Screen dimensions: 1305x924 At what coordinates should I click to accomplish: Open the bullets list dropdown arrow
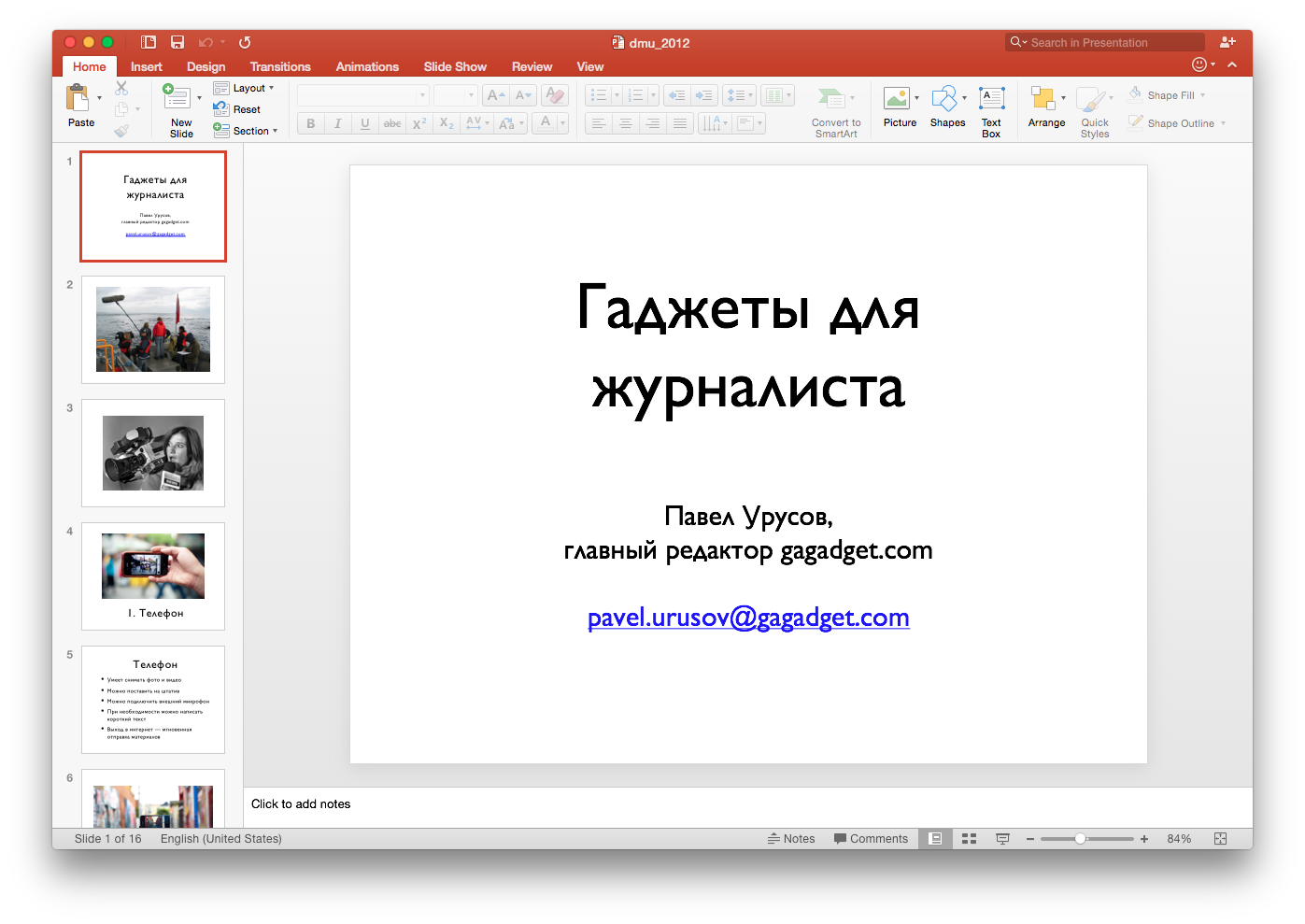tap(617, 95)
